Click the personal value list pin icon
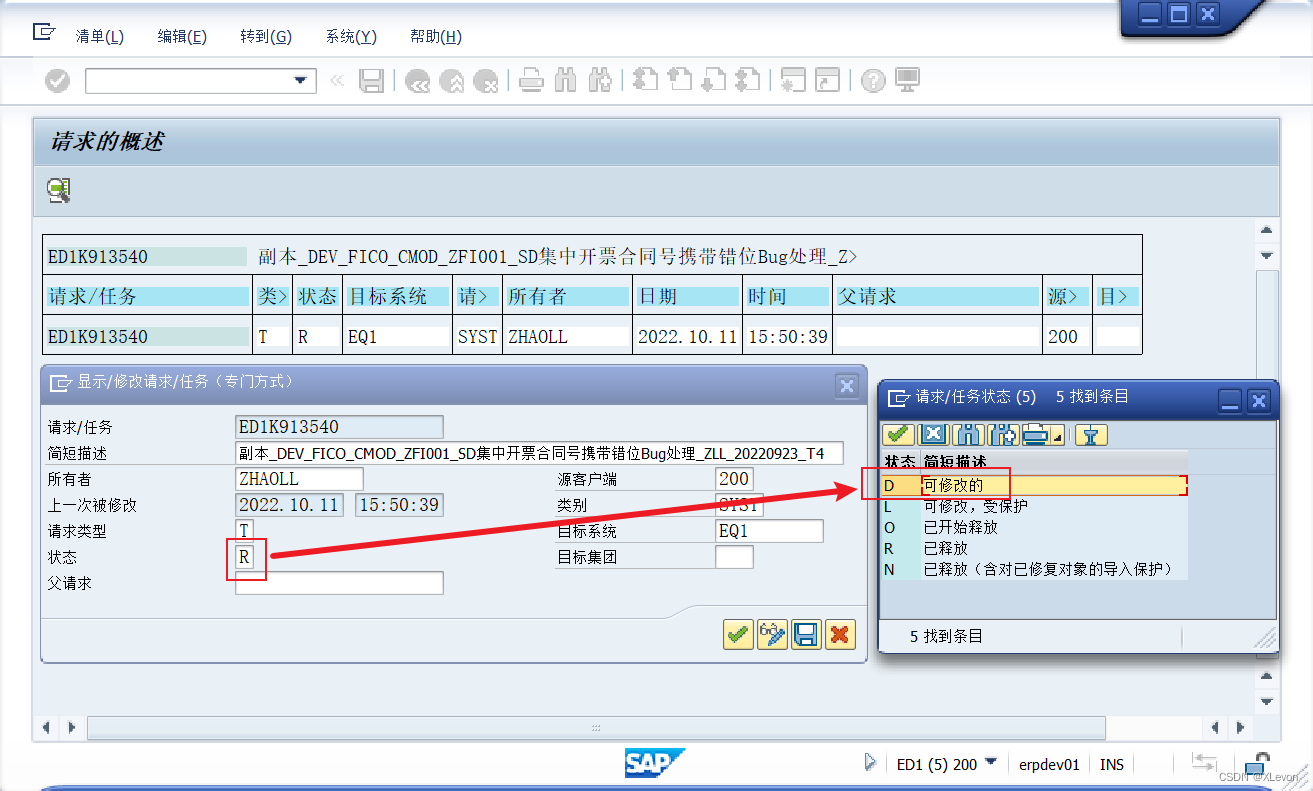Screen dimensions: 1313x791 pyautogui.click(x=1092, y=435)
